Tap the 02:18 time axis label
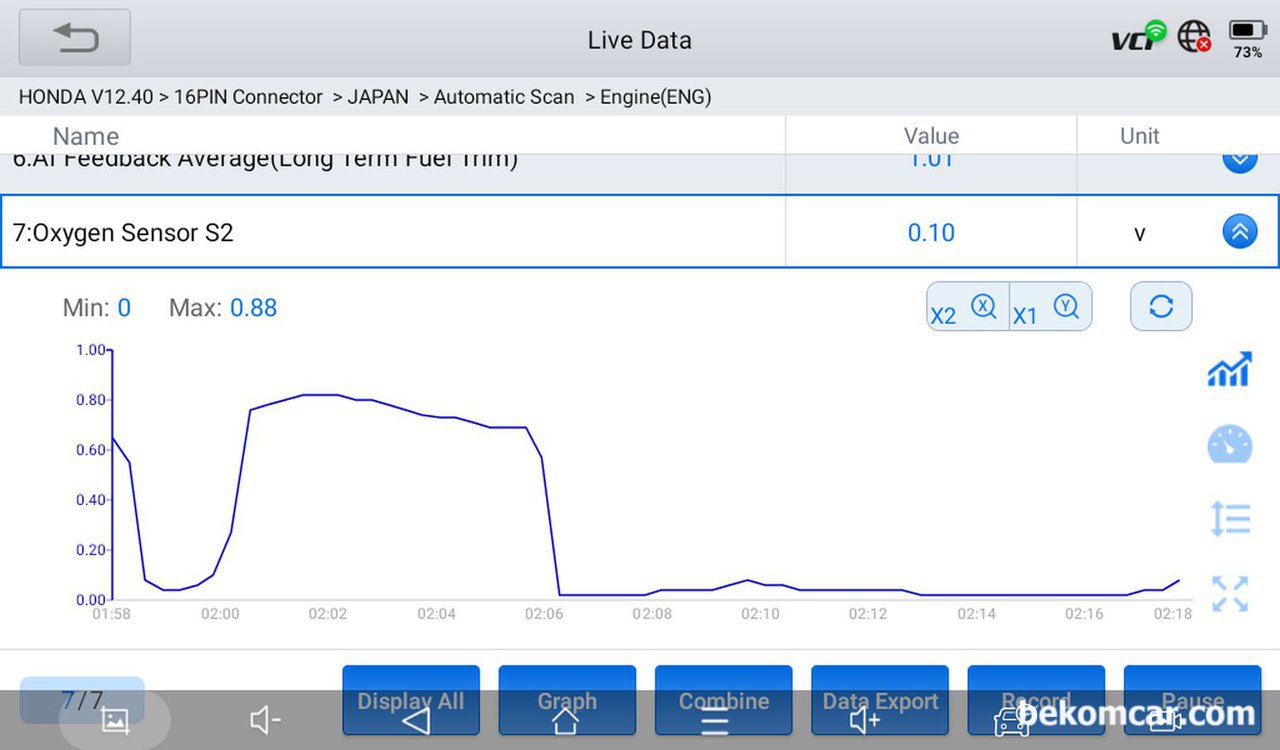This screenshot has width=1280, height=750. tap(1173, 614)
